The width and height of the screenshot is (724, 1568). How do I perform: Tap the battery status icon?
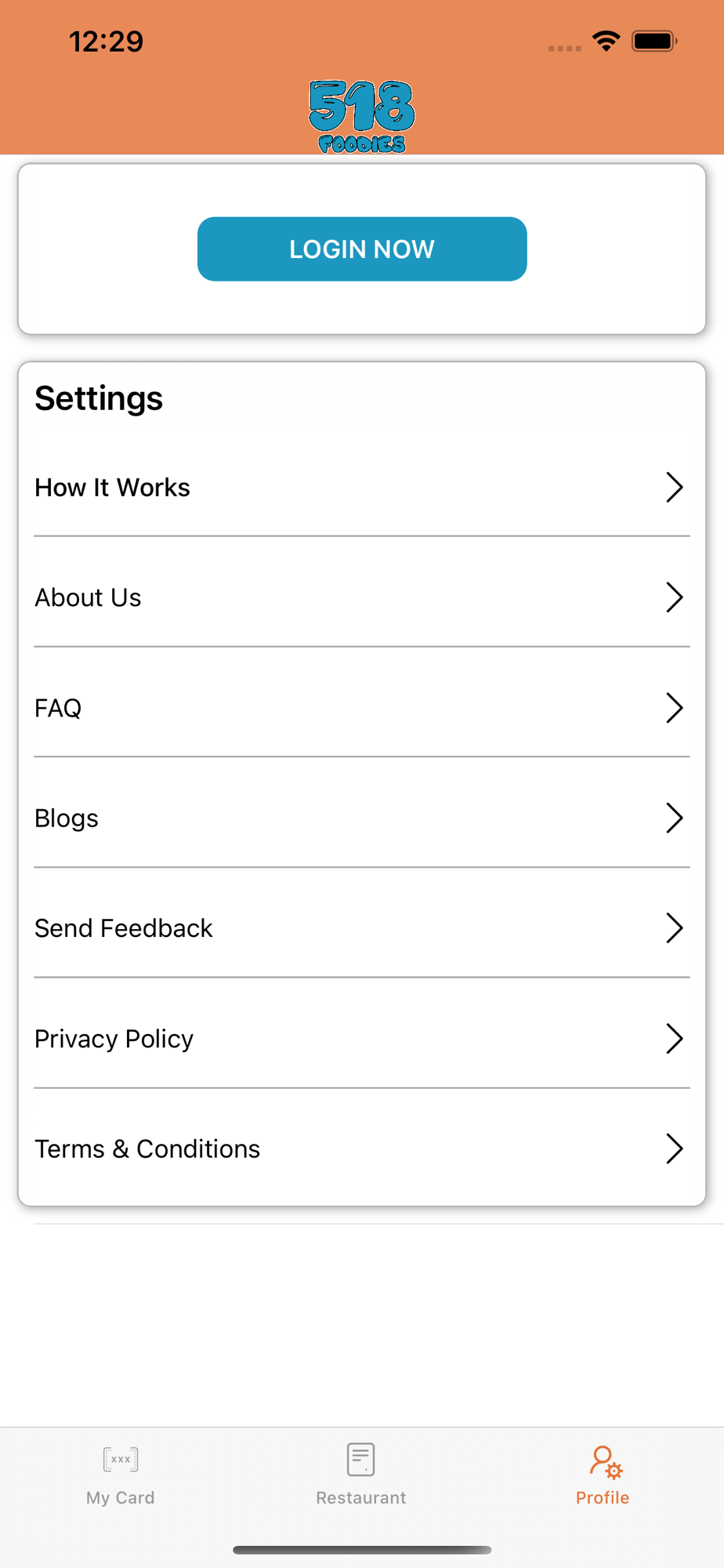655,41
